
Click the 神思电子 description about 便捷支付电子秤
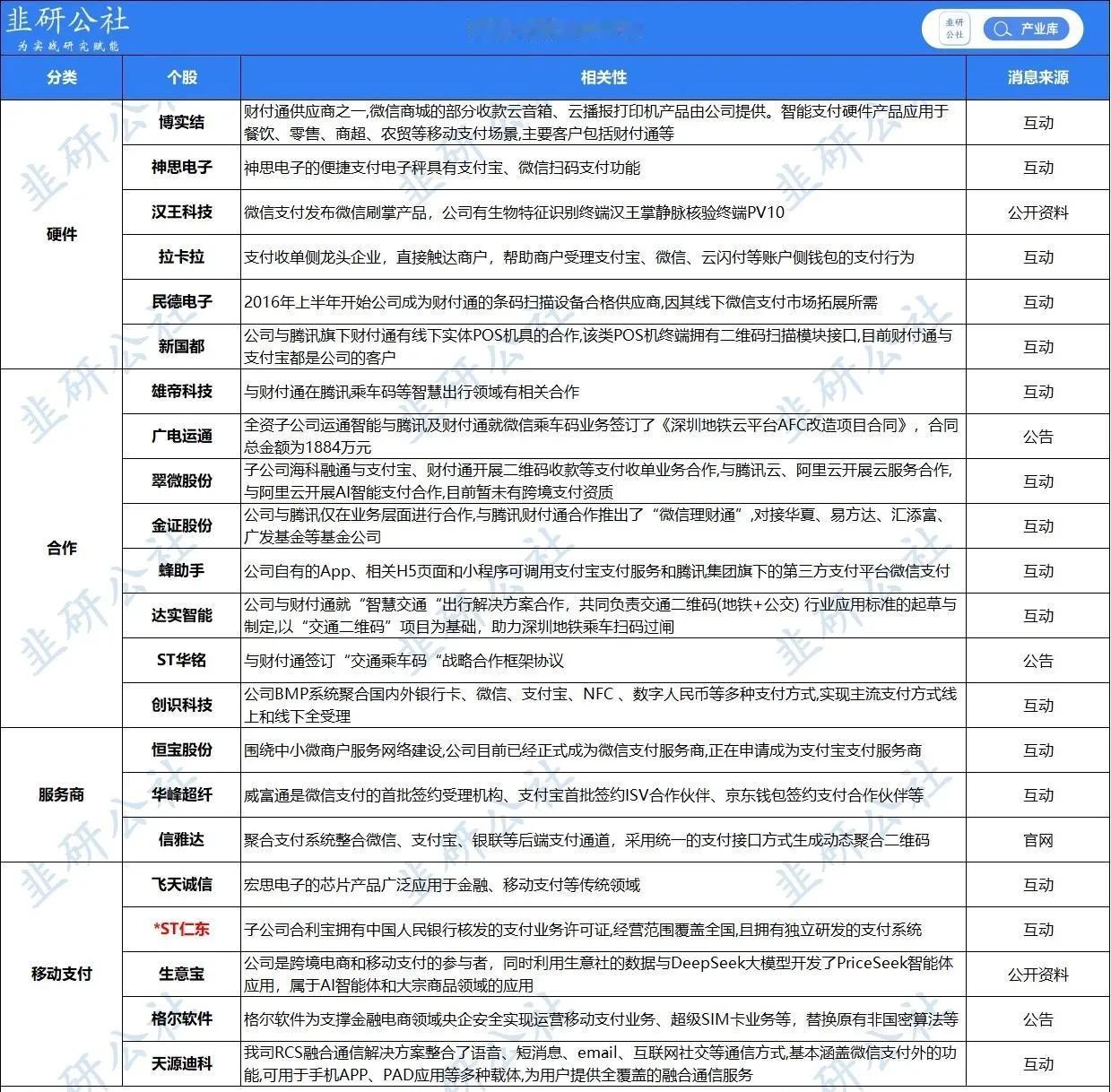click(x=442, y=168)
